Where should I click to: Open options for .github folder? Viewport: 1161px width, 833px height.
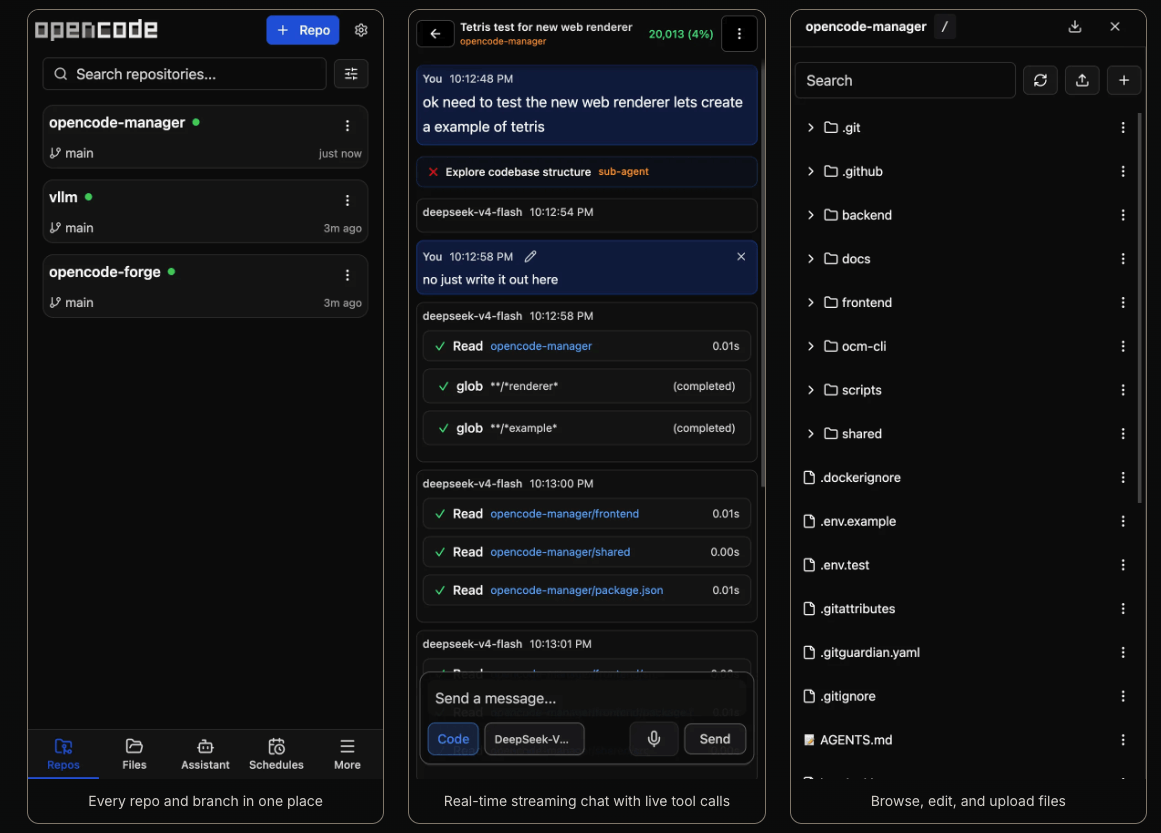pos(1123,171)
